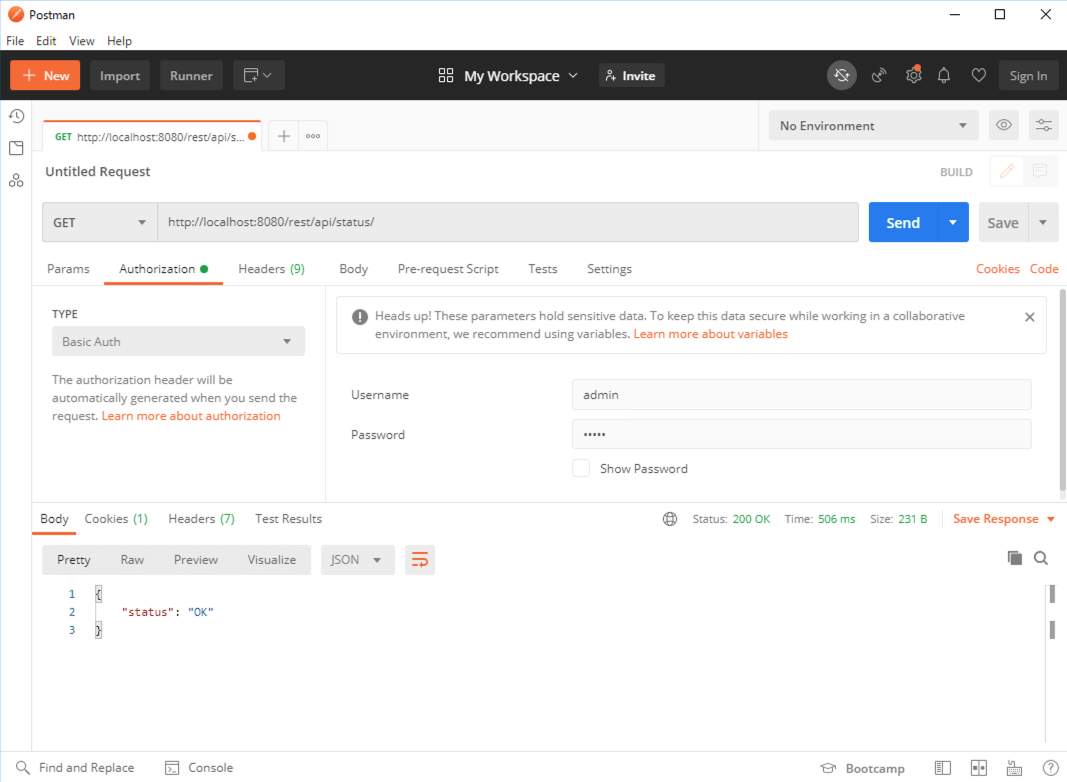Open the Learn more about variables link
1067x782 pixels.
tap(710, 333)
